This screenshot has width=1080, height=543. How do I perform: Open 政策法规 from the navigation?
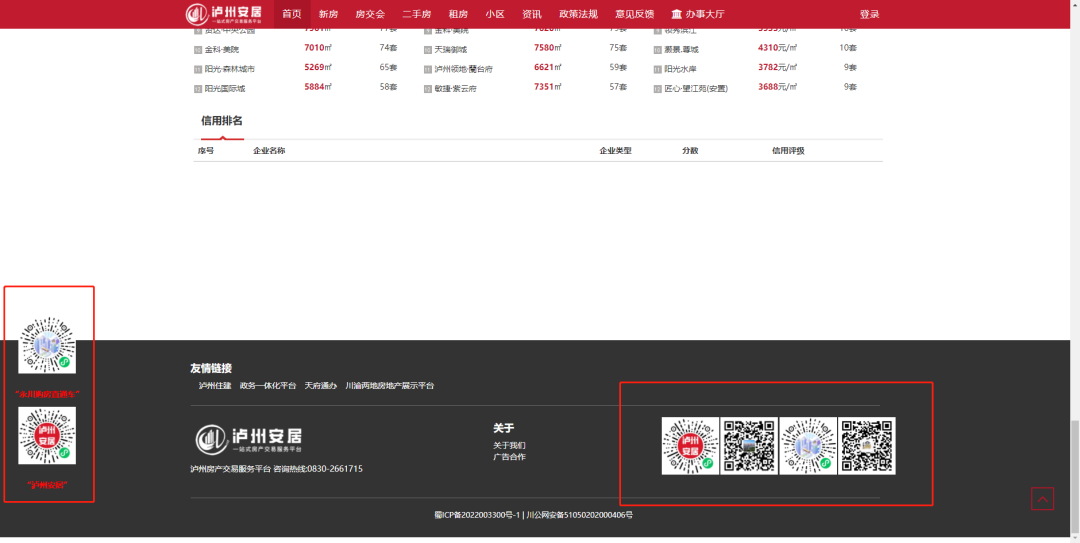pos(579,14)
